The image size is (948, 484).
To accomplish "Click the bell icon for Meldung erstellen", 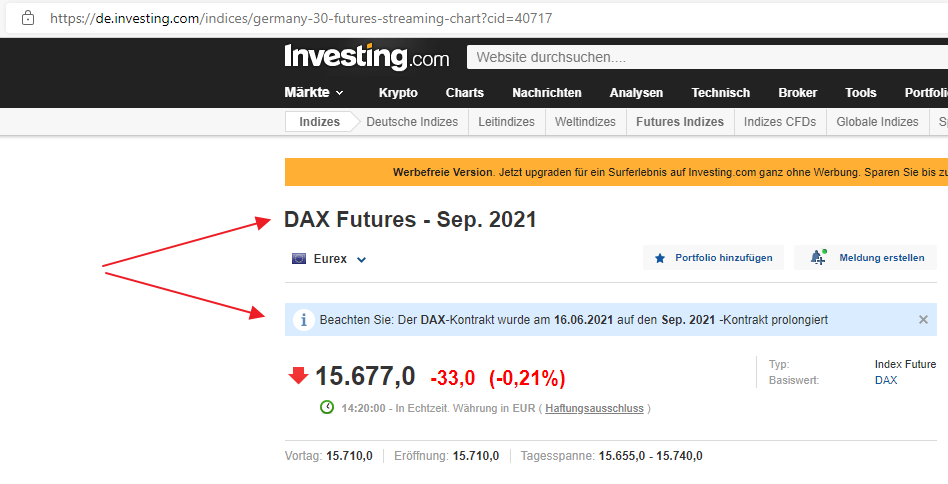I will (818, 258).
